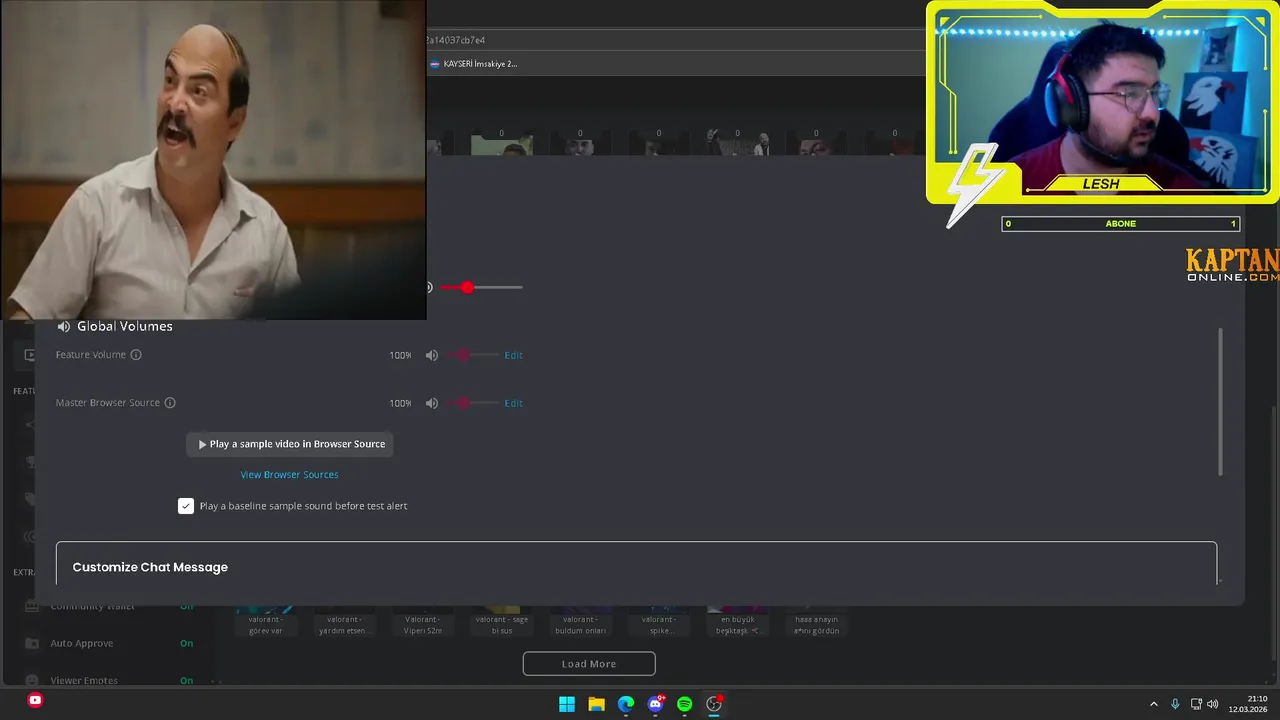Play a sample video in Browser Source

coord(290,444)
